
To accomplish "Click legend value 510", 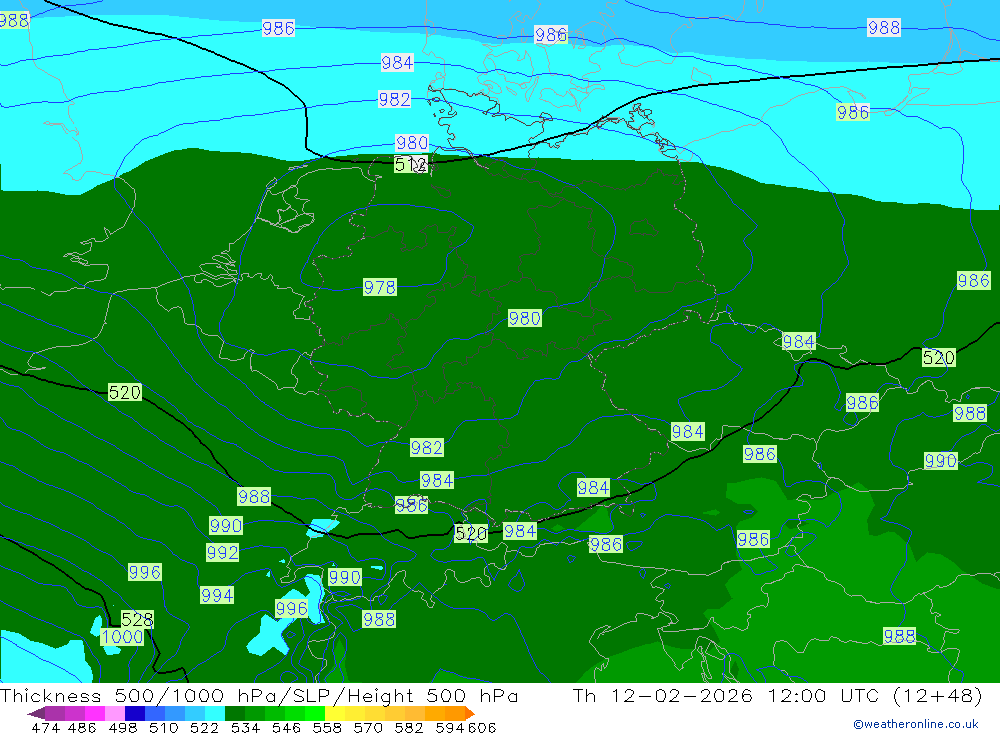I will 164,727.
